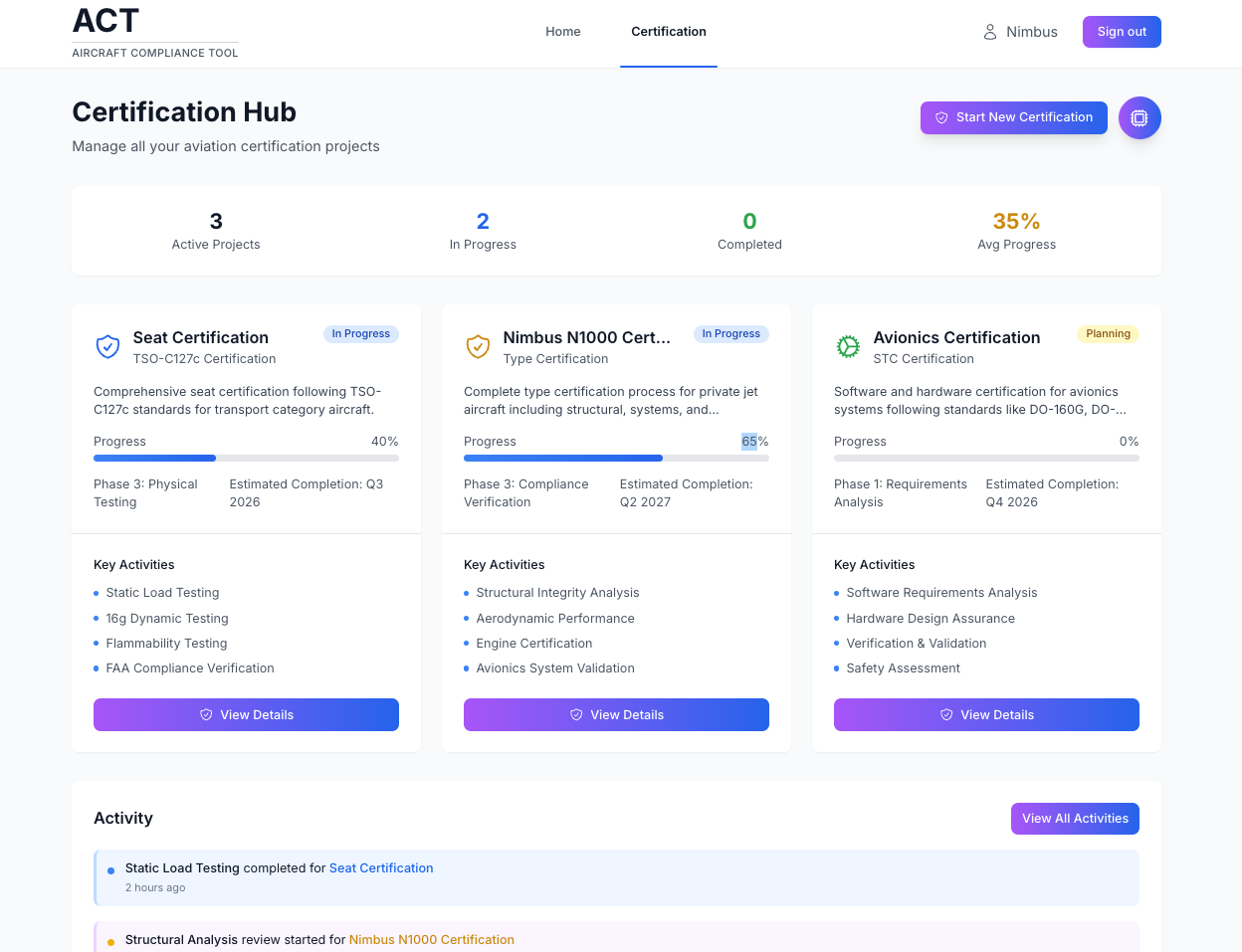
Task: Click the '35% Avg Progress' statistic
Action: point(1016,231)
